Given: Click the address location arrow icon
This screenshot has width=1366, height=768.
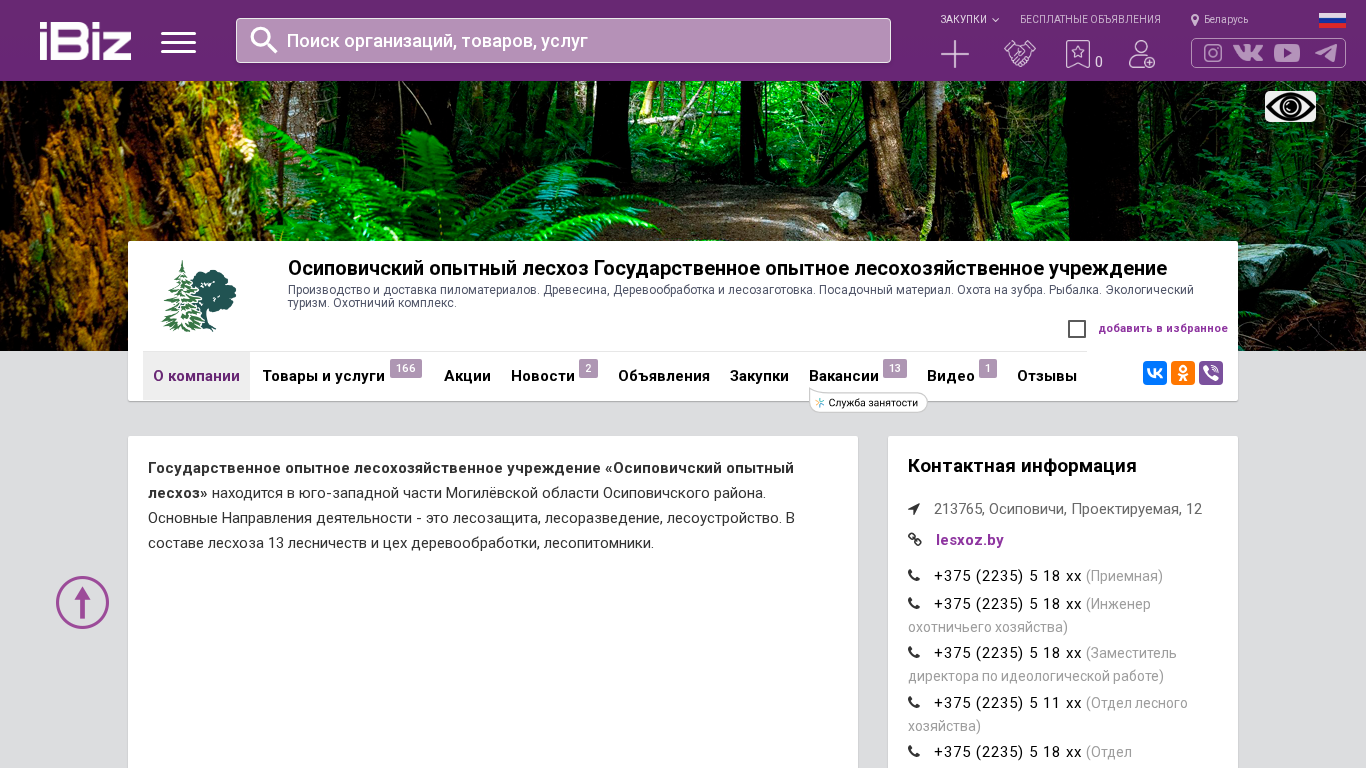Looking at the screenshot, I should click(914, 509).
